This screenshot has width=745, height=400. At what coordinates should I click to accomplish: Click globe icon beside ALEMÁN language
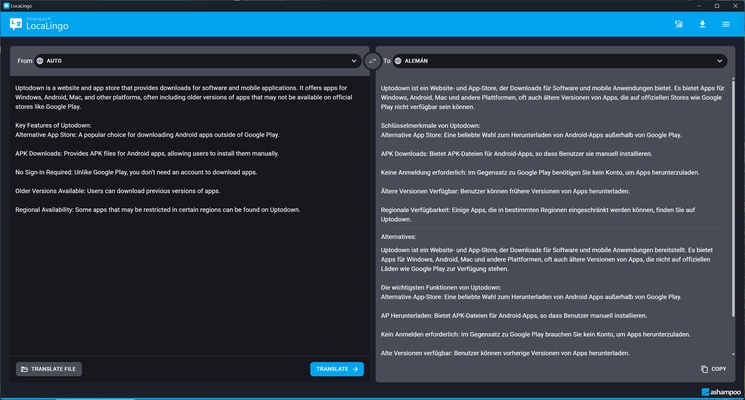pos(398,61)
